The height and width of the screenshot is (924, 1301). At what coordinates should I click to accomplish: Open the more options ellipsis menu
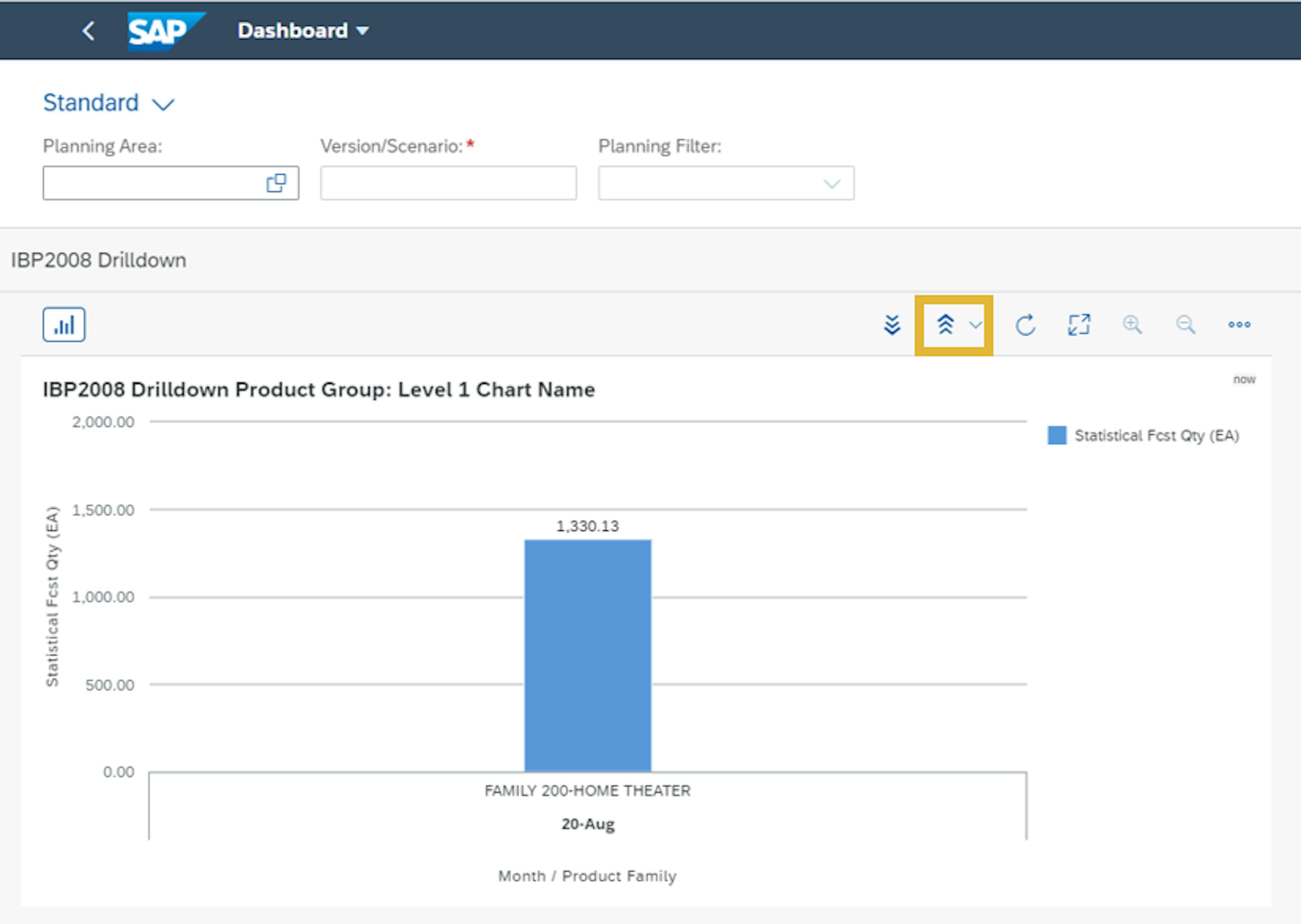click(1239, 324)
